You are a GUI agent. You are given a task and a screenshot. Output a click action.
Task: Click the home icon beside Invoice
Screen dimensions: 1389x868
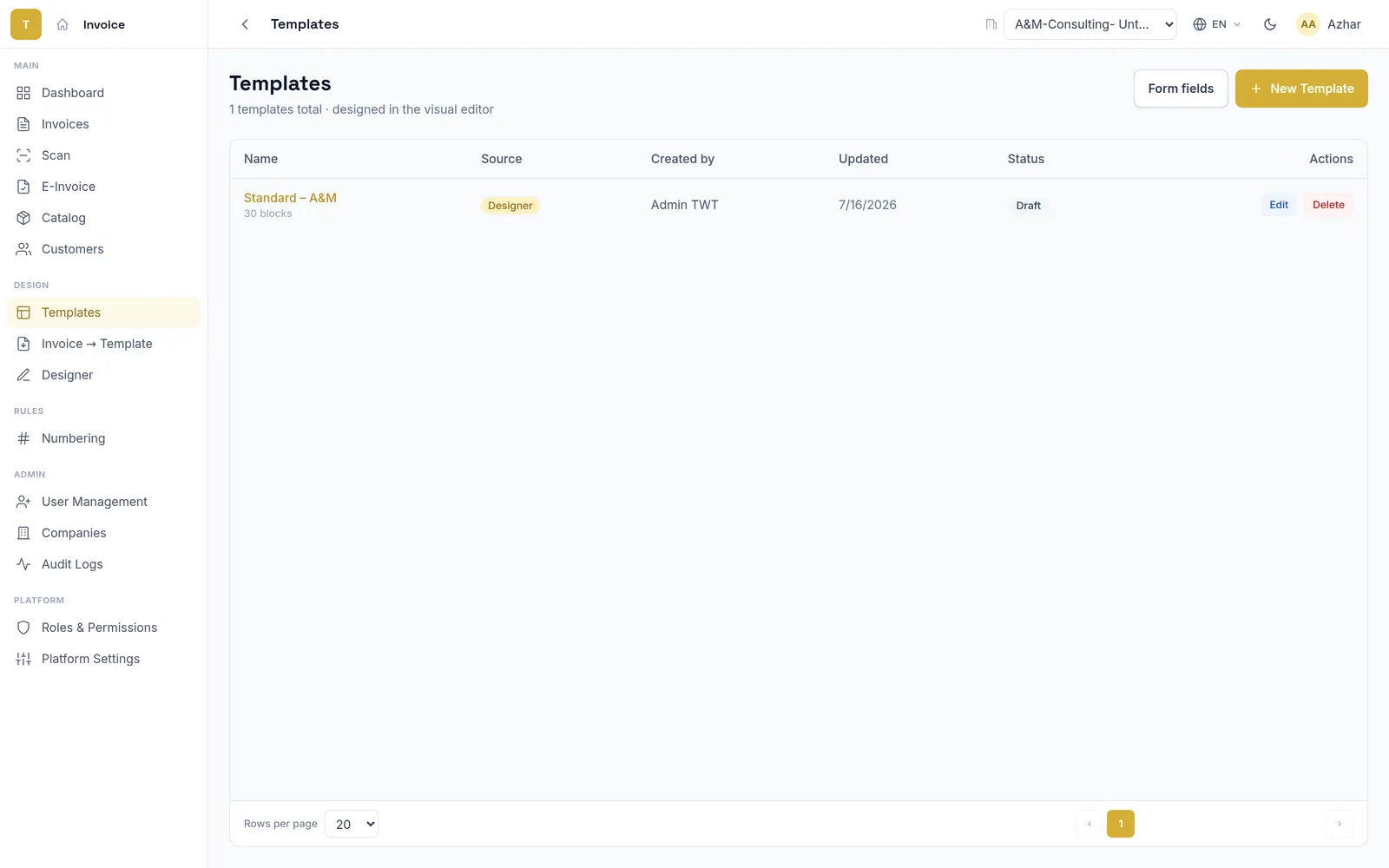tap(63, 24)
